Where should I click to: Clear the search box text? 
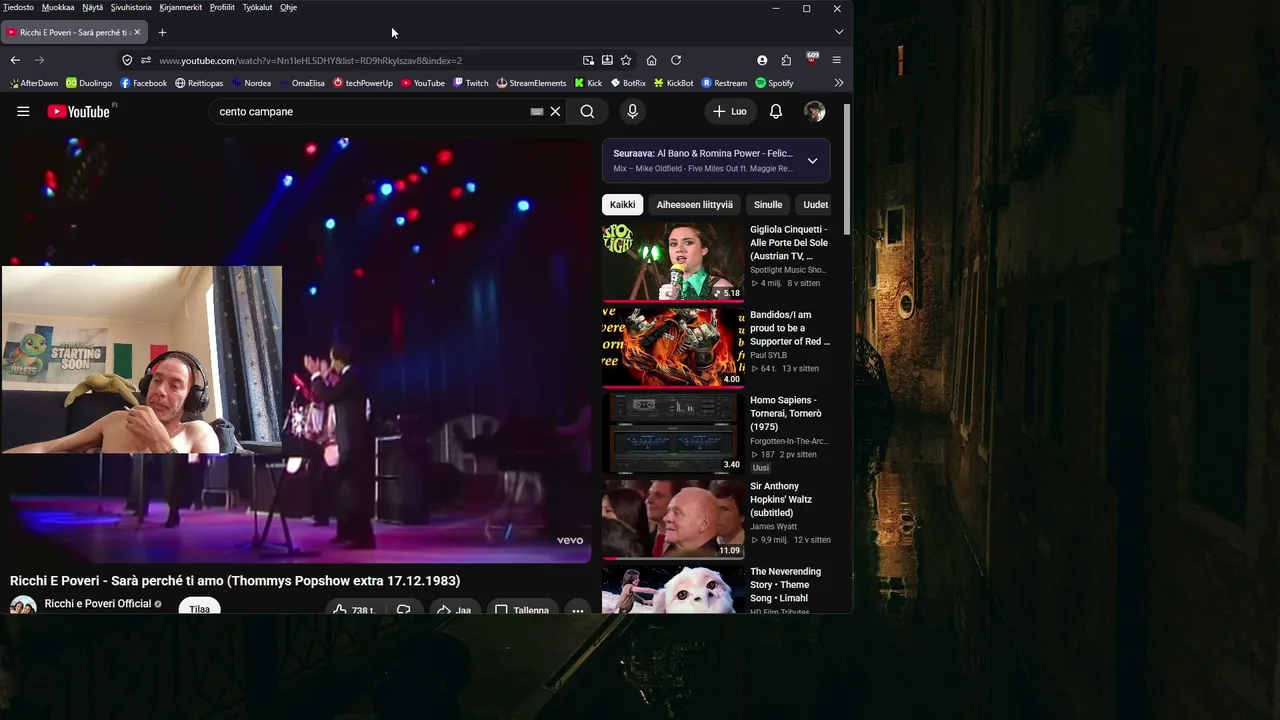(x=556, y=111)
